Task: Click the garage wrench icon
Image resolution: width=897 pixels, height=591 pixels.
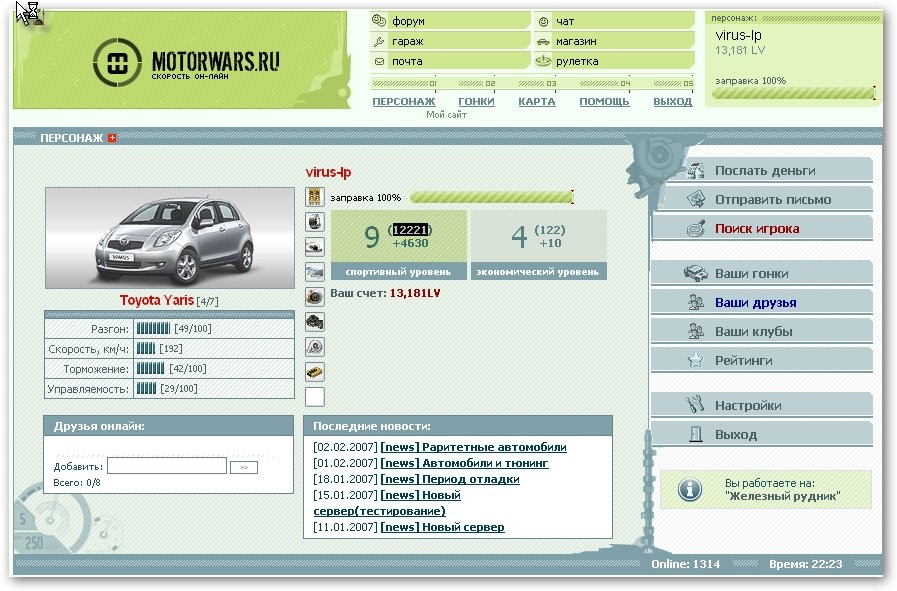Action: click(x=379, y=41)
